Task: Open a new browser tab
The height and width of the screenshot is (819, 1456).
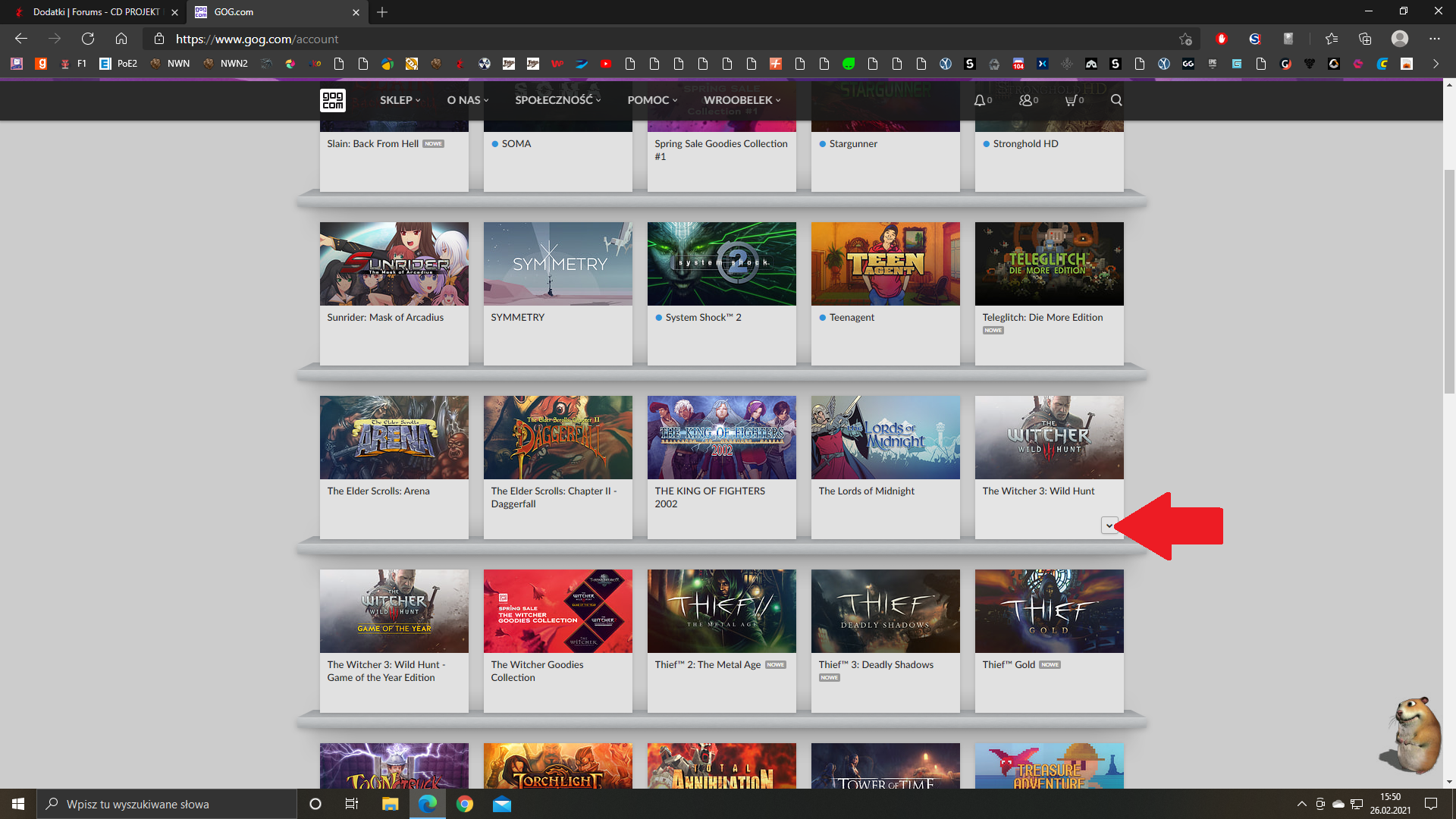Action: 382,12
